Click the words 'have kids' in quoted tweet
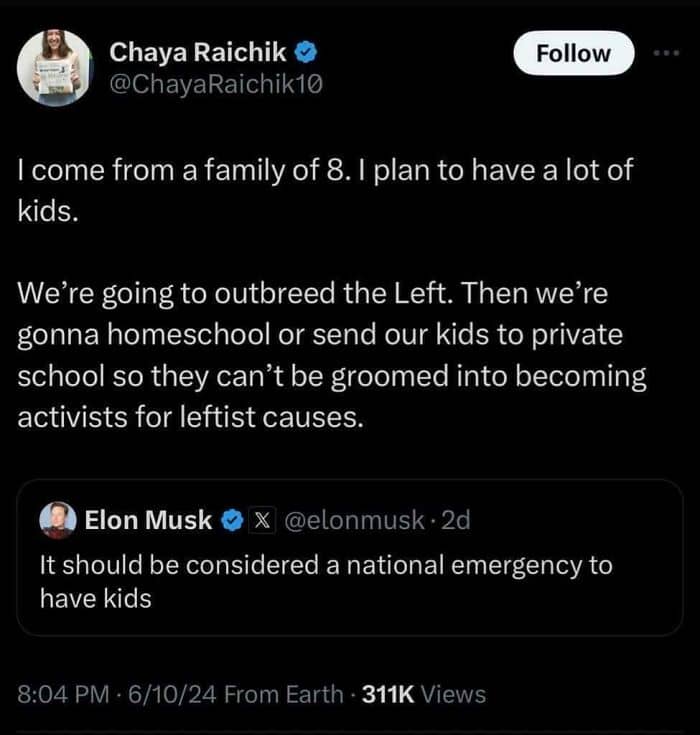 point(95,598)
